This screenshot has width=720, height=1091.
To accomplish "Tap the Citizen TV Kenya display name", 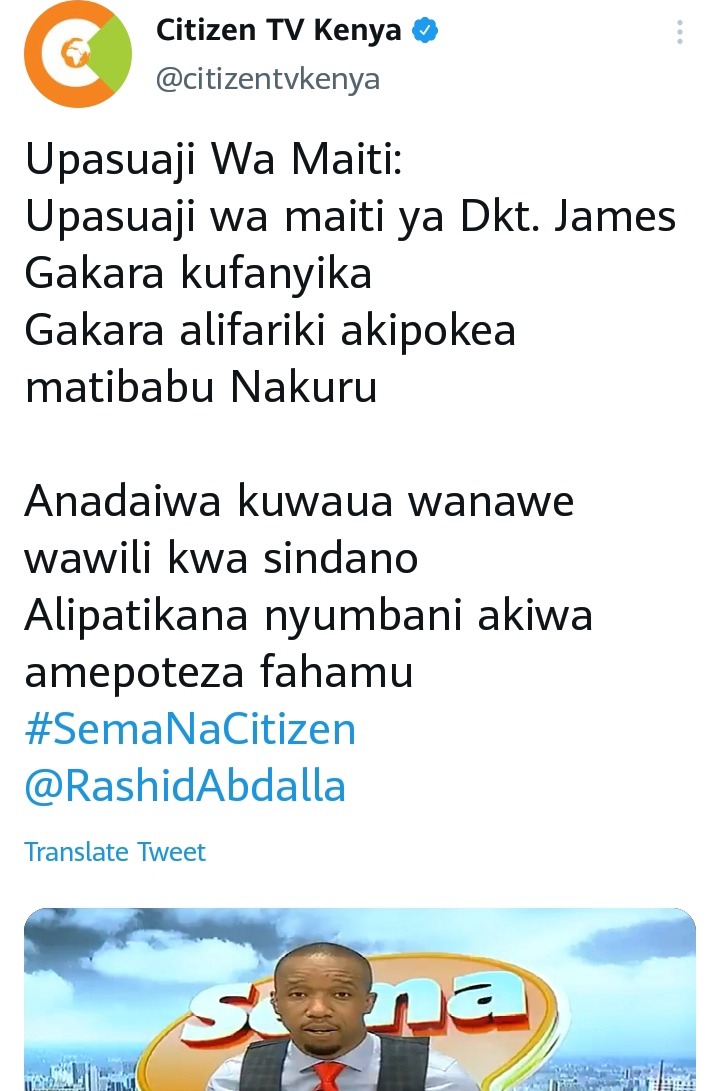I will click(278, 31).
